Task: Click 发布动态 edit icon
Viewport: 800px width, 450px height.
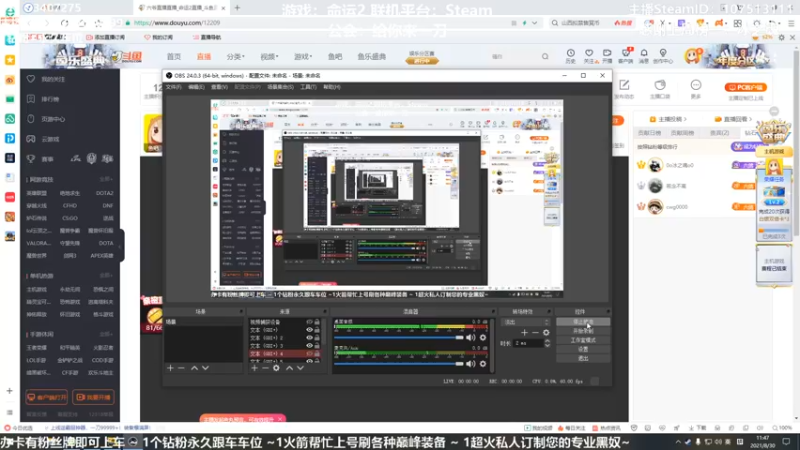Action: pos(624,85)
